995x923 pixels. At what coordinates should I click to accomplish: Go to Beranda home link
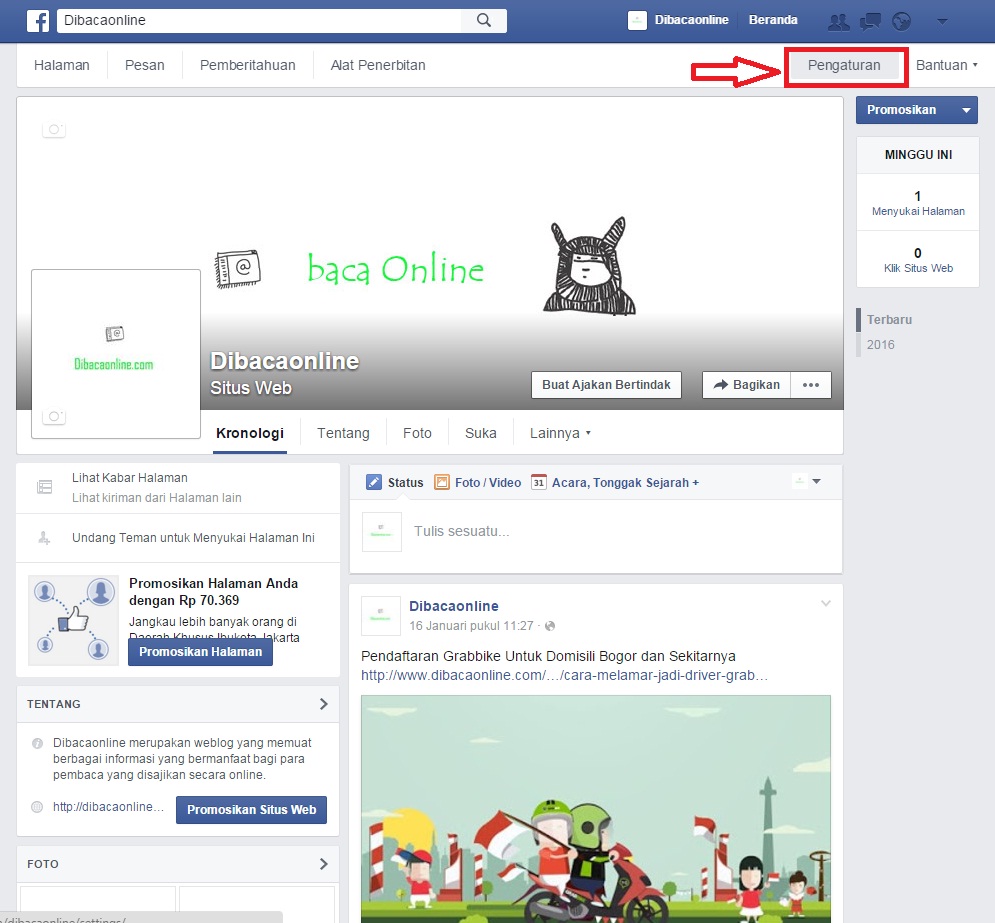tap(773, 20)
